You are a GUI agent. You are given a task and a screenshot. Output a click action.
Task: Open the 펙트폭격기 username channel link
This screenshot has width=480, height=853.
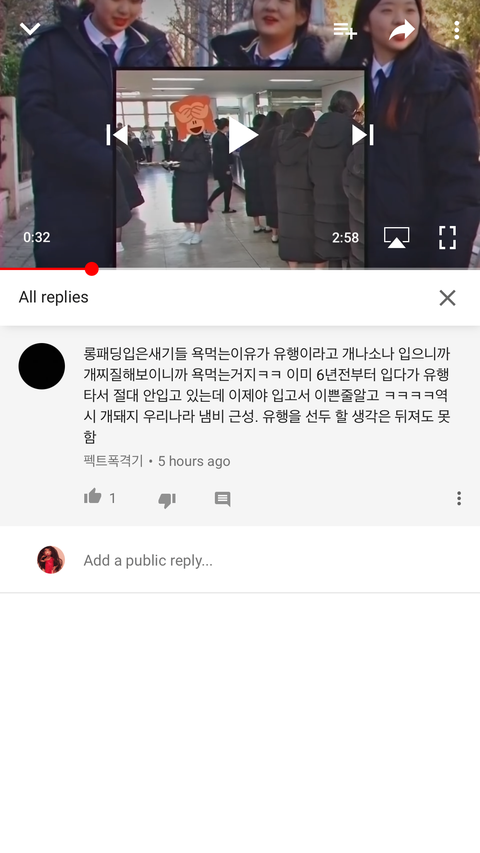click(113, 461)
